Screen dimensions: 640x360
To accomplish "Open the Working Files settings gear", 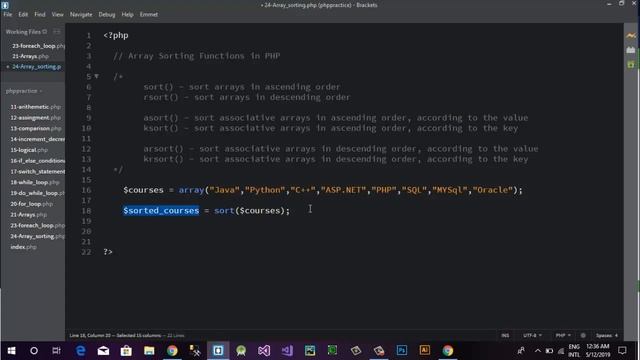I will tap(44, 32).
